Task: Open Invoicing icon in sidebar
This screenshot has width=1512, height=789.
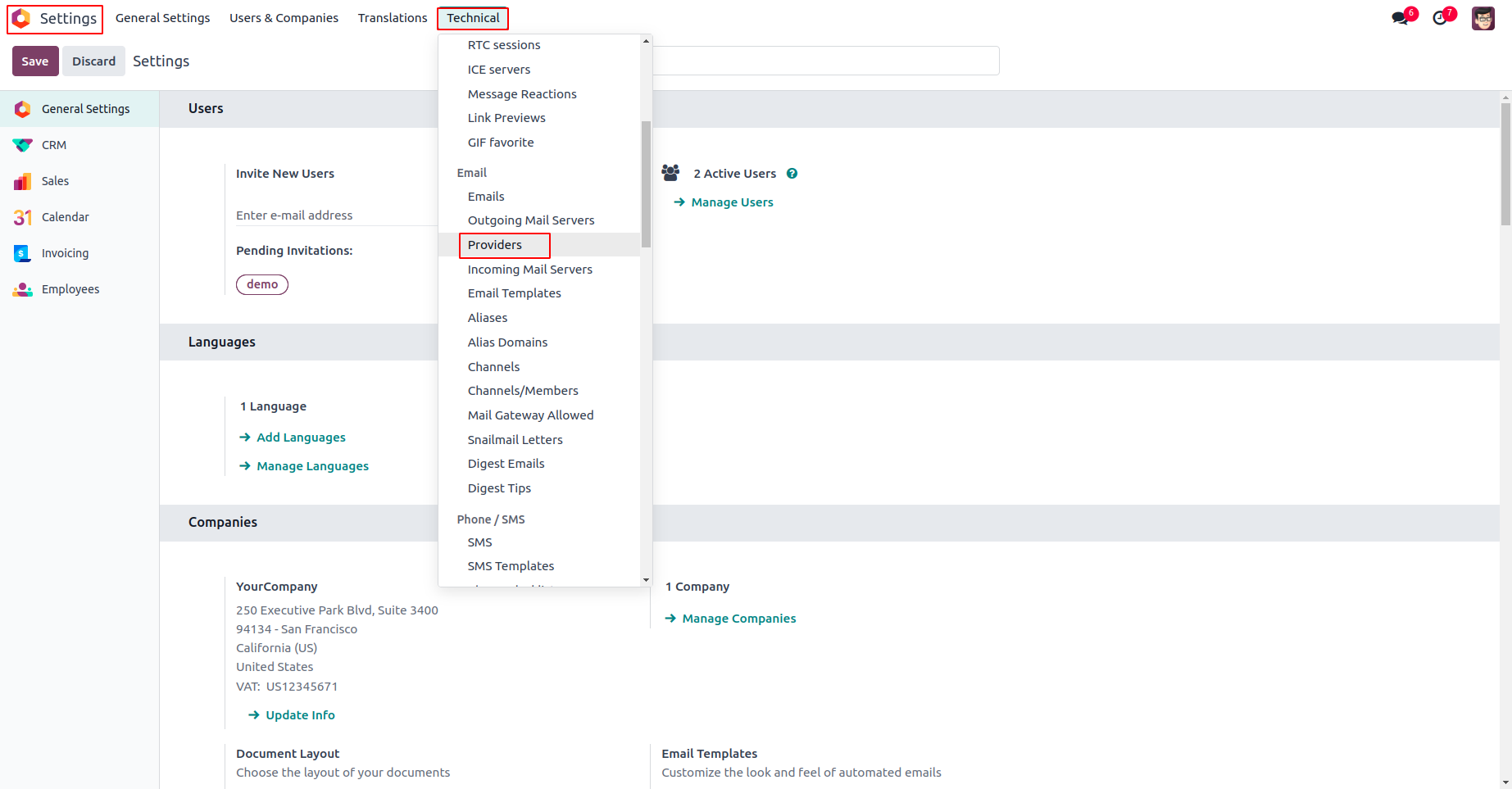Action: click(x=23, y=253)
